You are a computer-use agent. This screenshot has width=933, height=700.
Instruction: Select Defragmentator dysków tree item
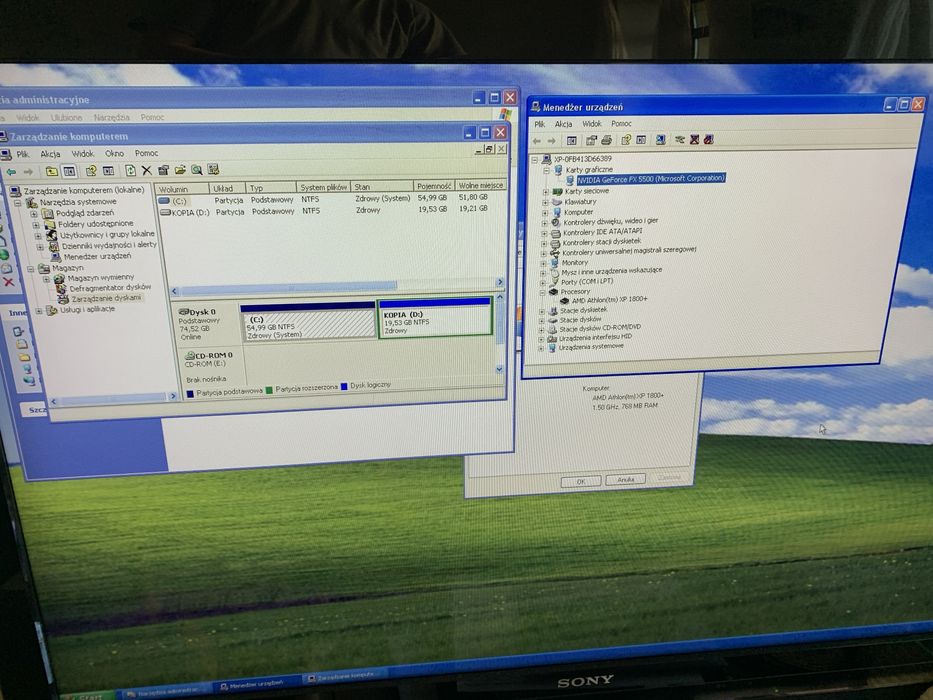(x=109, y=288)
